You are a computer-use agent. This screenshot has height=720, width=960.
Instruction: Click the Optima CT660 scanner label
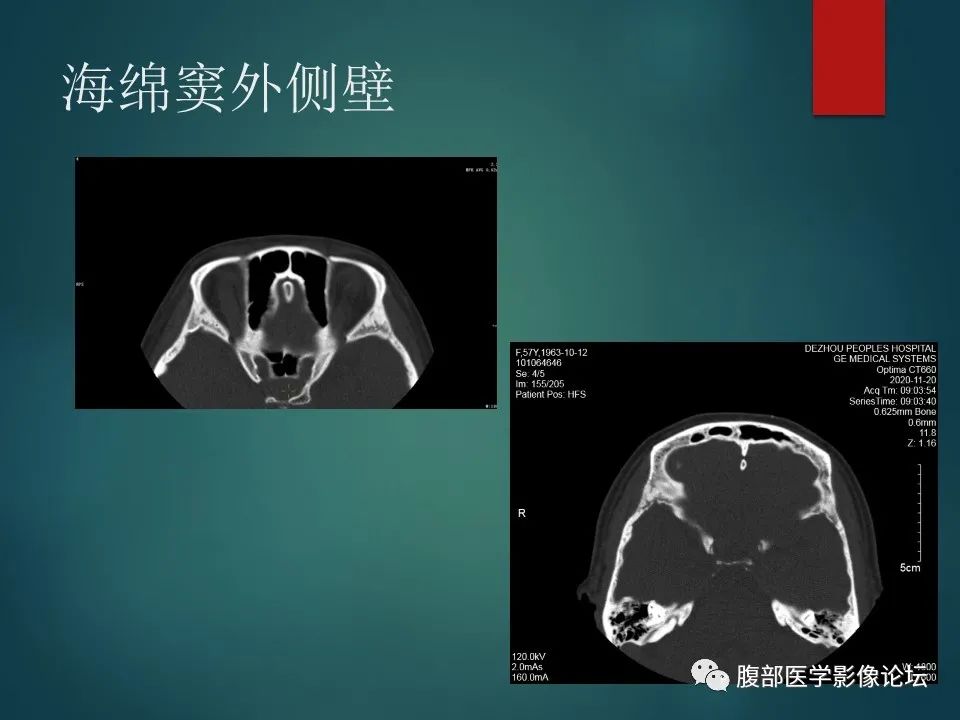[x=906, y=370]
